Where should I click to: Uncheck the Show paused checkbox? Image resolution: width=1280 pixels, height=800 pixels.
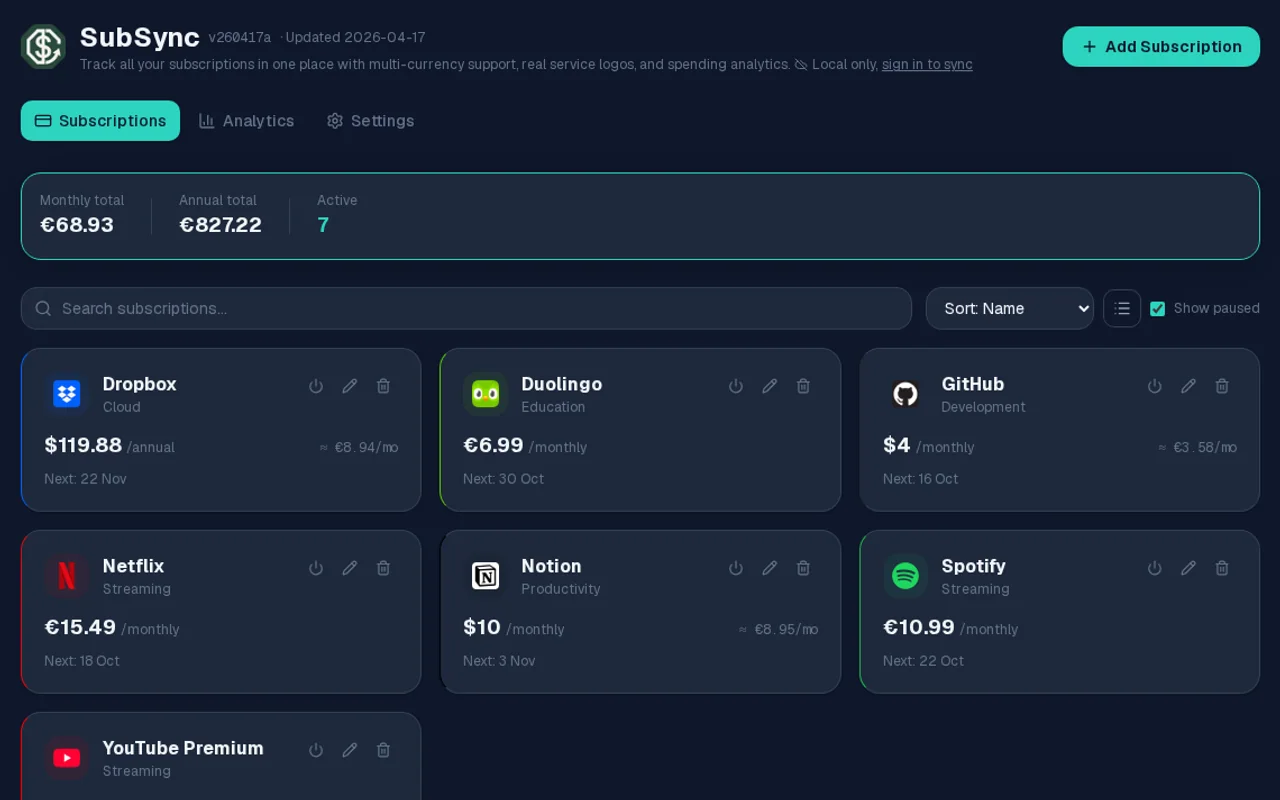(1158, 309)
